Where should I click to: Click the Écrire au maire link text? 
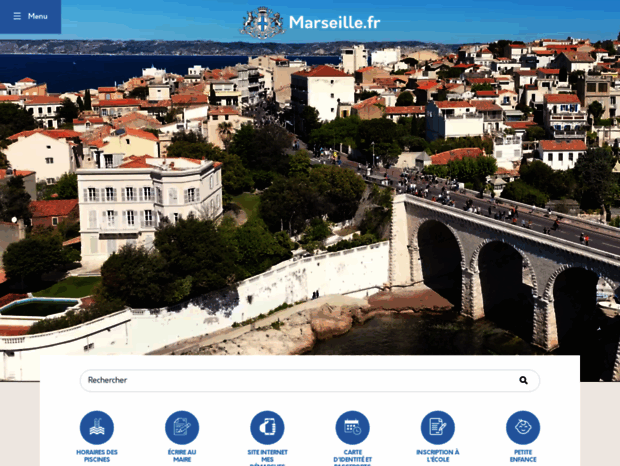(x=182, y=456)
